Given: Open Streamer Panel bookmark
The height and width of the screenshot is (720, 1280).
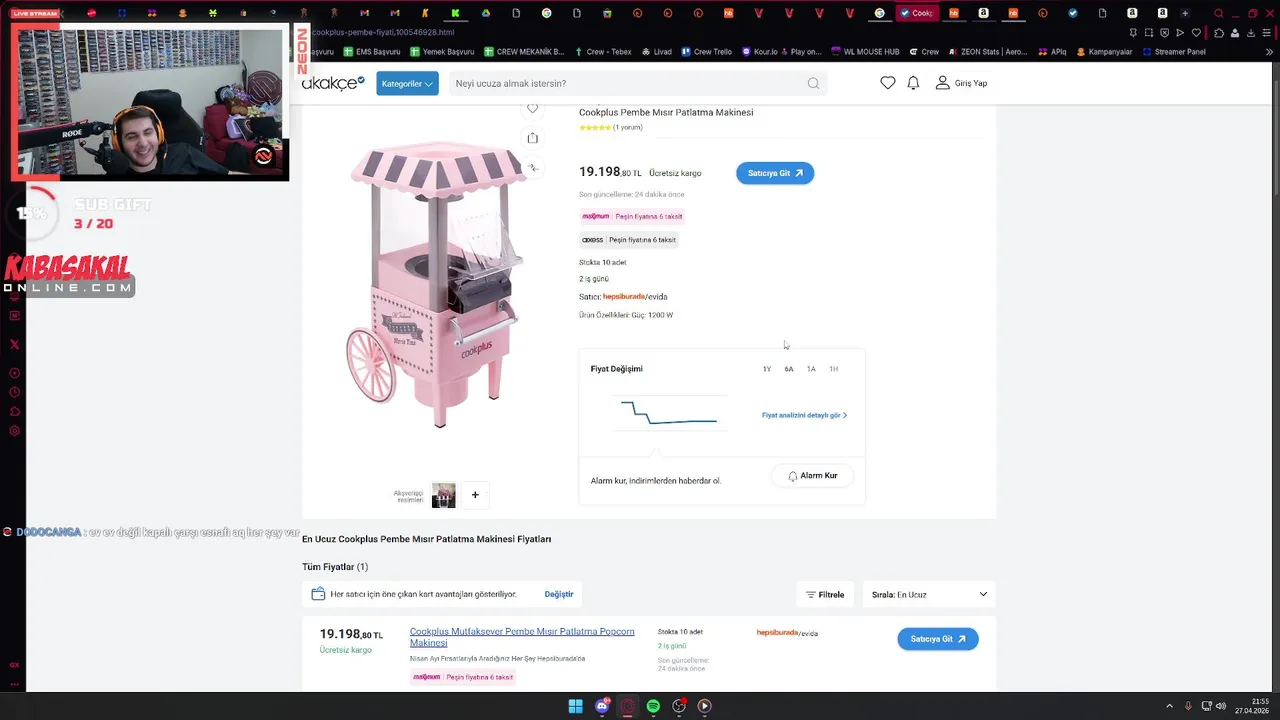Looking at the screenshot, I should [1173, 51].
